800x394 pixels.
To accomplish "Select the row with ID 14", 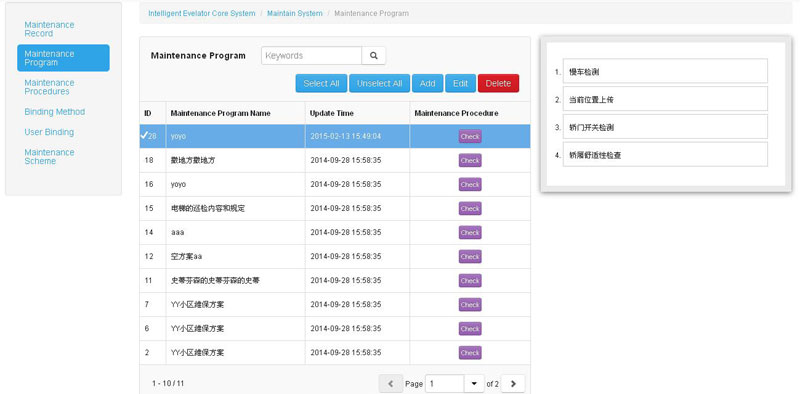I will (335, 232).
